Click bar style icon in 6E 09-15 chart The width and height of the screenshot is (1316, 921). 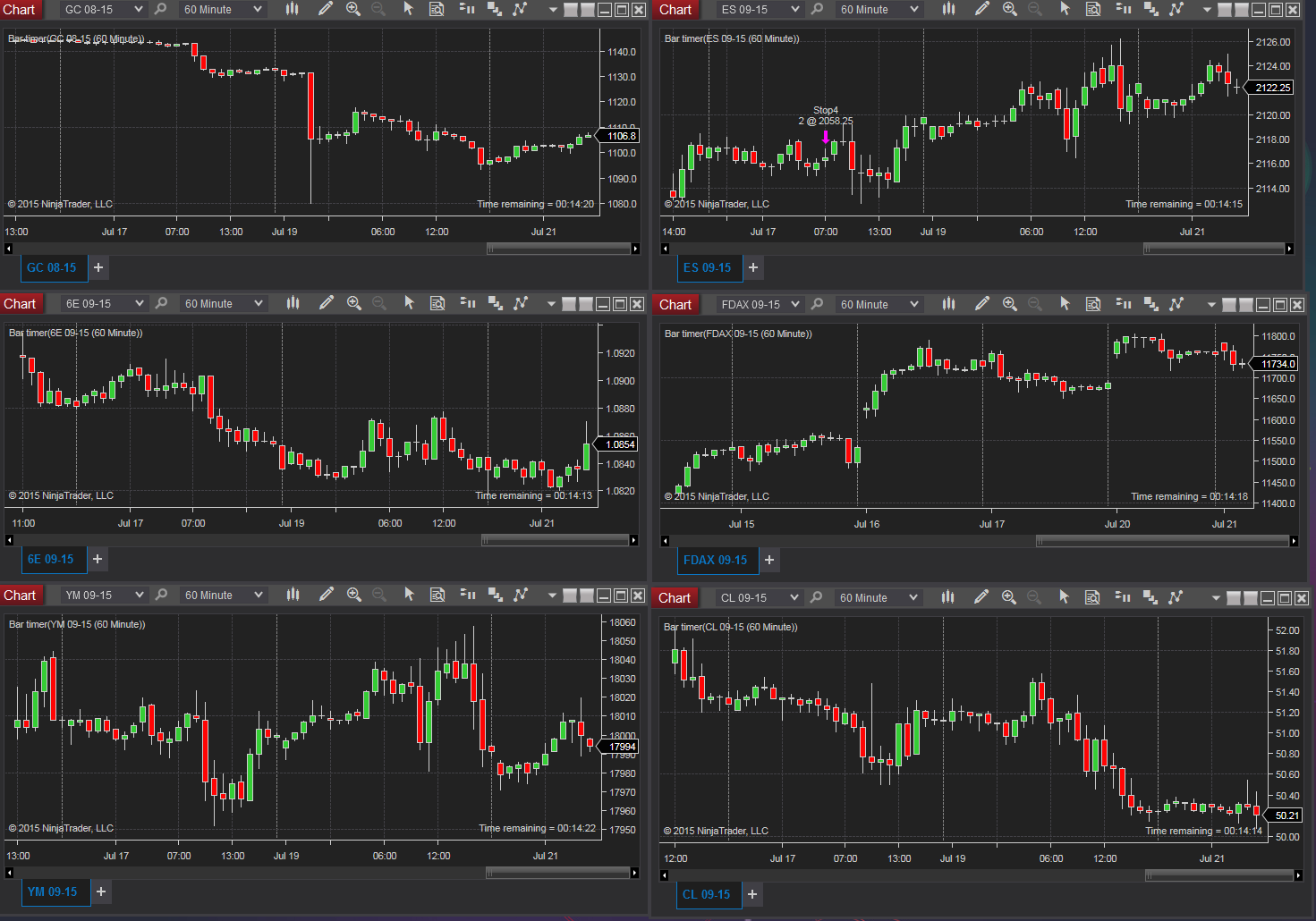point(293,303)
